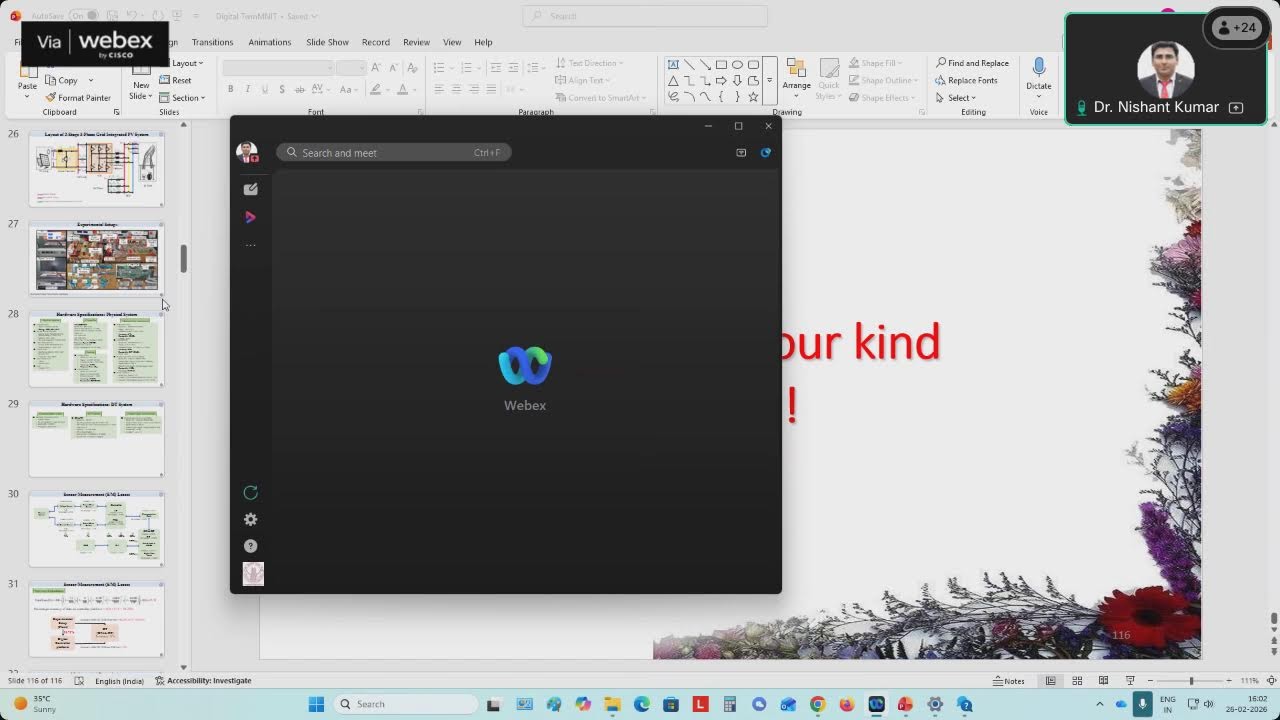This screenshot has width=1280, height=720.
Task: Select slide 26 thumbnail in slide panel
Action: [96, 168]
